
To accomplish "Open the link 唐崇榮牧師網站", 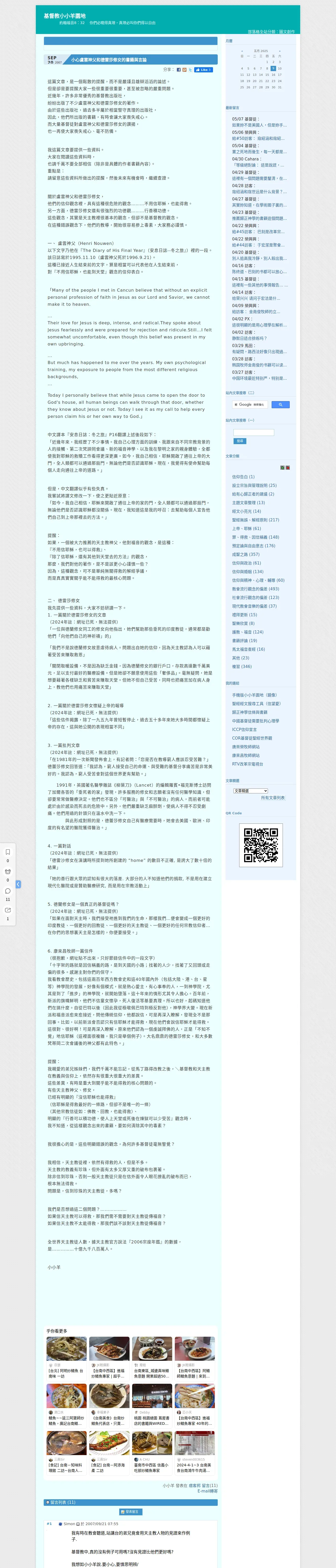I will pos(246,747).
